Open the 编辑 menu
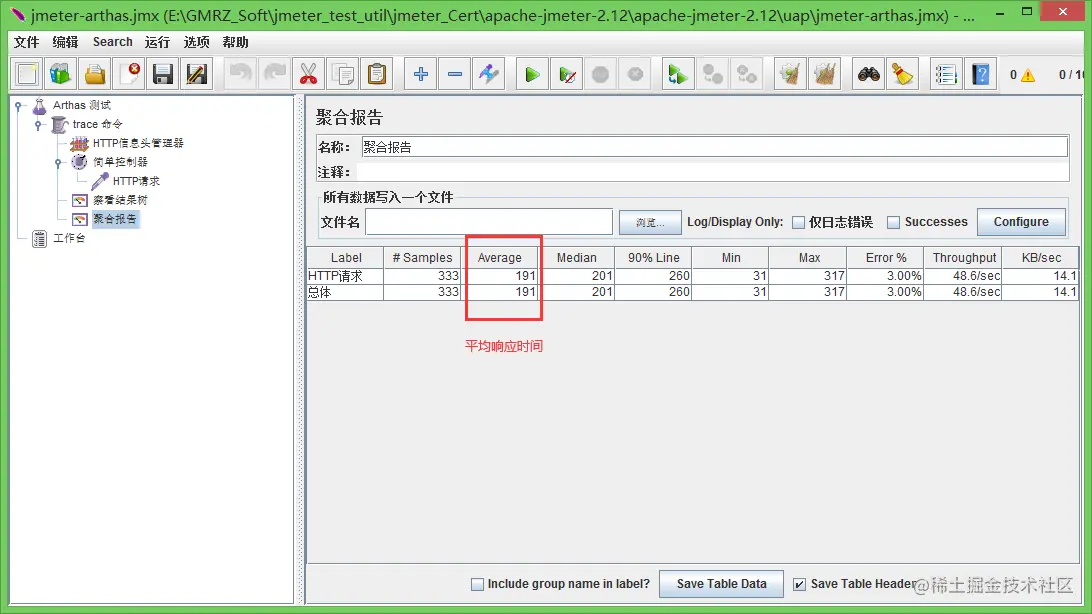The height and width of the screenshot is (614, 1092). point(65,42)
